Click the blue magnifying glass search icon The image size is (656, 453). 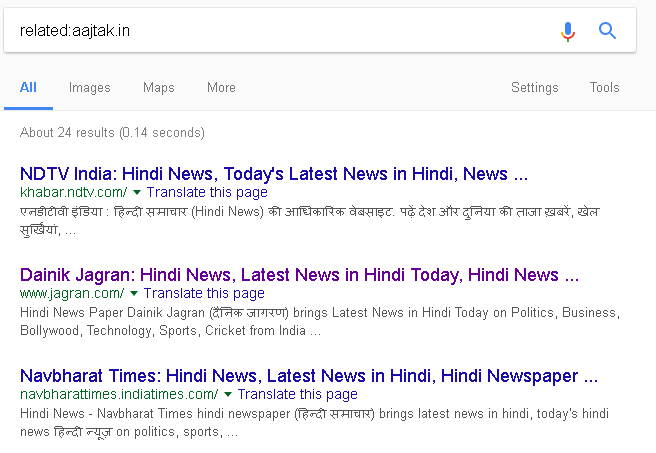pyautogui.click(x=607, y=31)
